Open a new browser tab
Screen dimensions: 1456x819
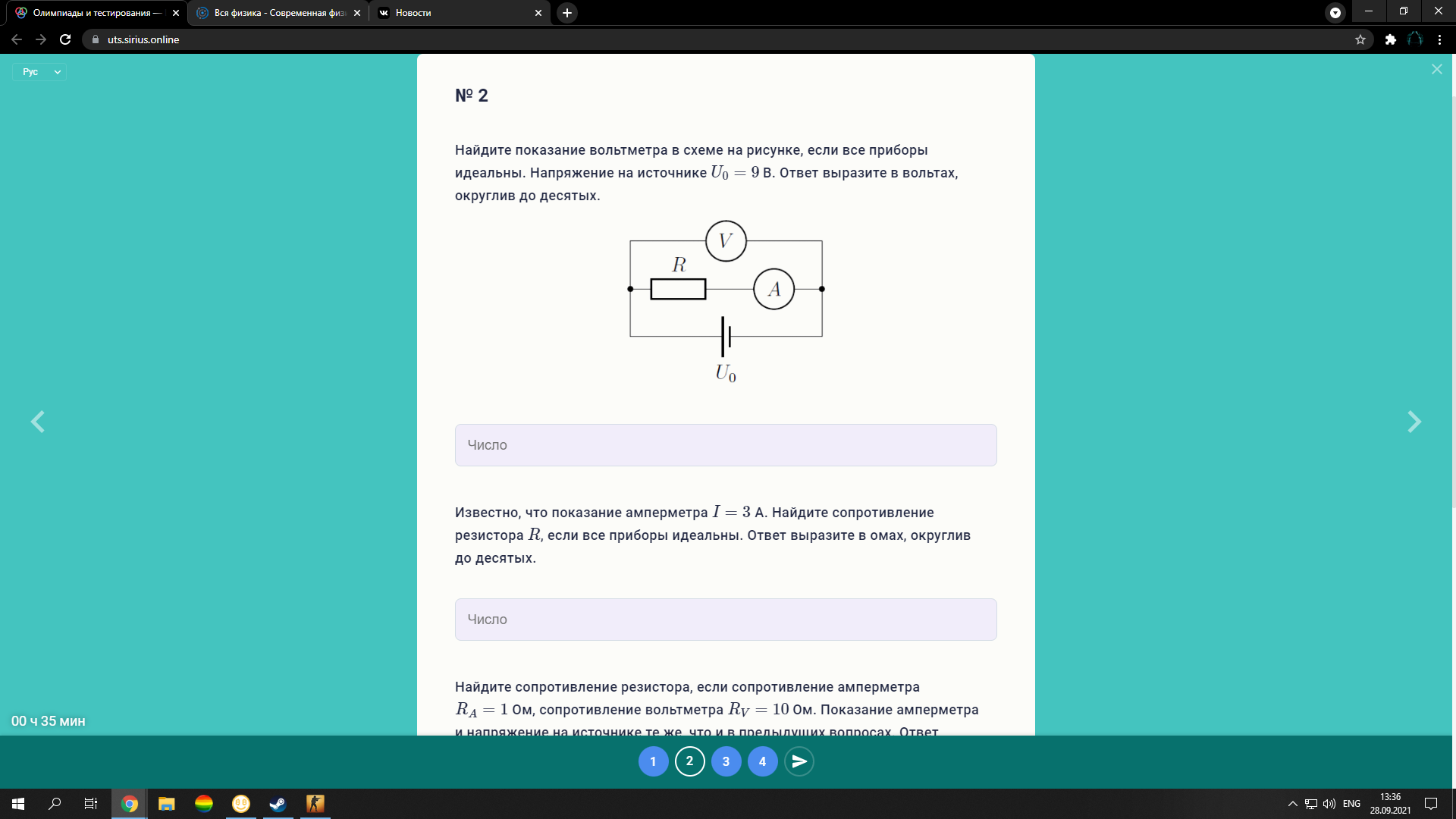[x=567, y=13]
